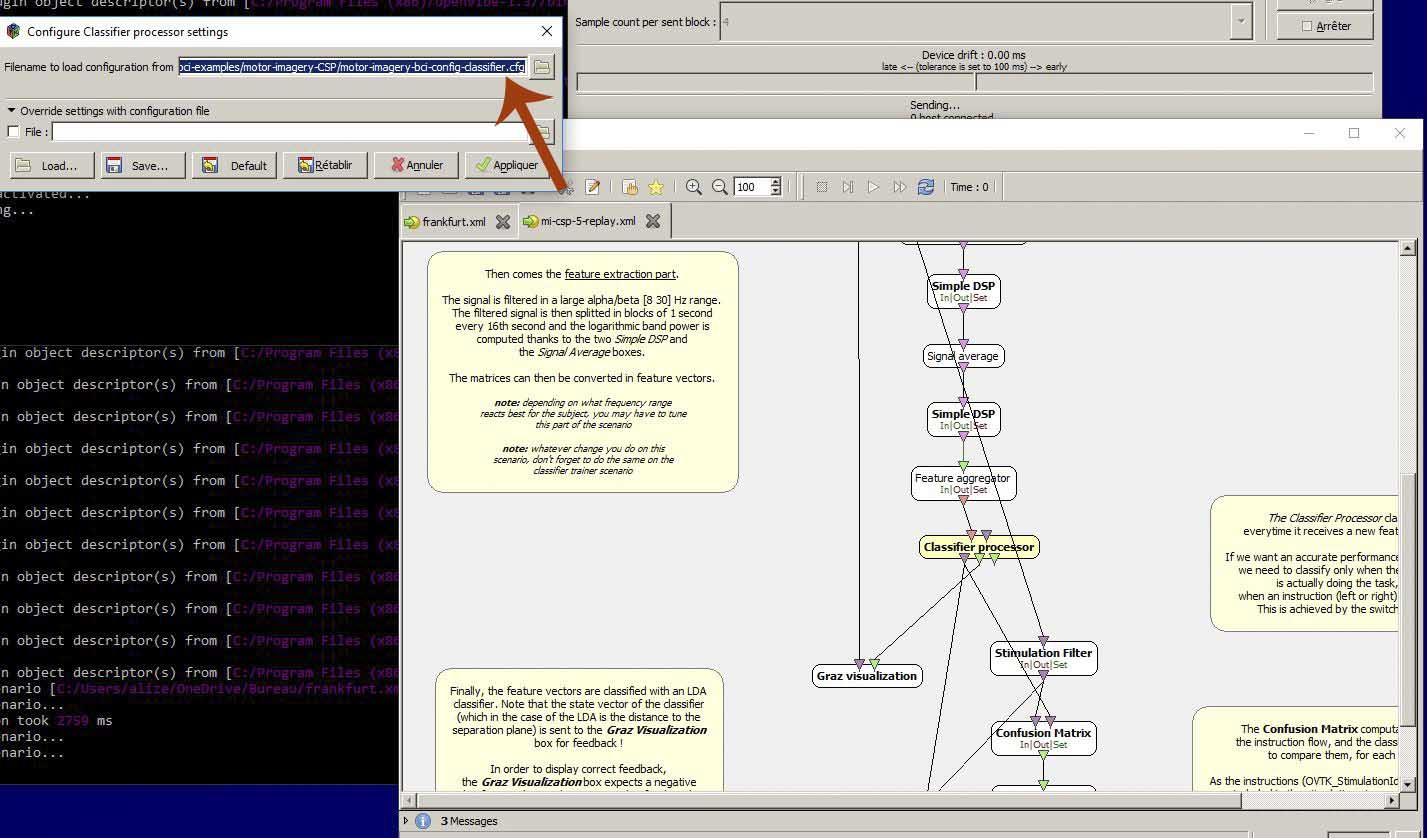Select the Confusion Matrix box

1043,738
